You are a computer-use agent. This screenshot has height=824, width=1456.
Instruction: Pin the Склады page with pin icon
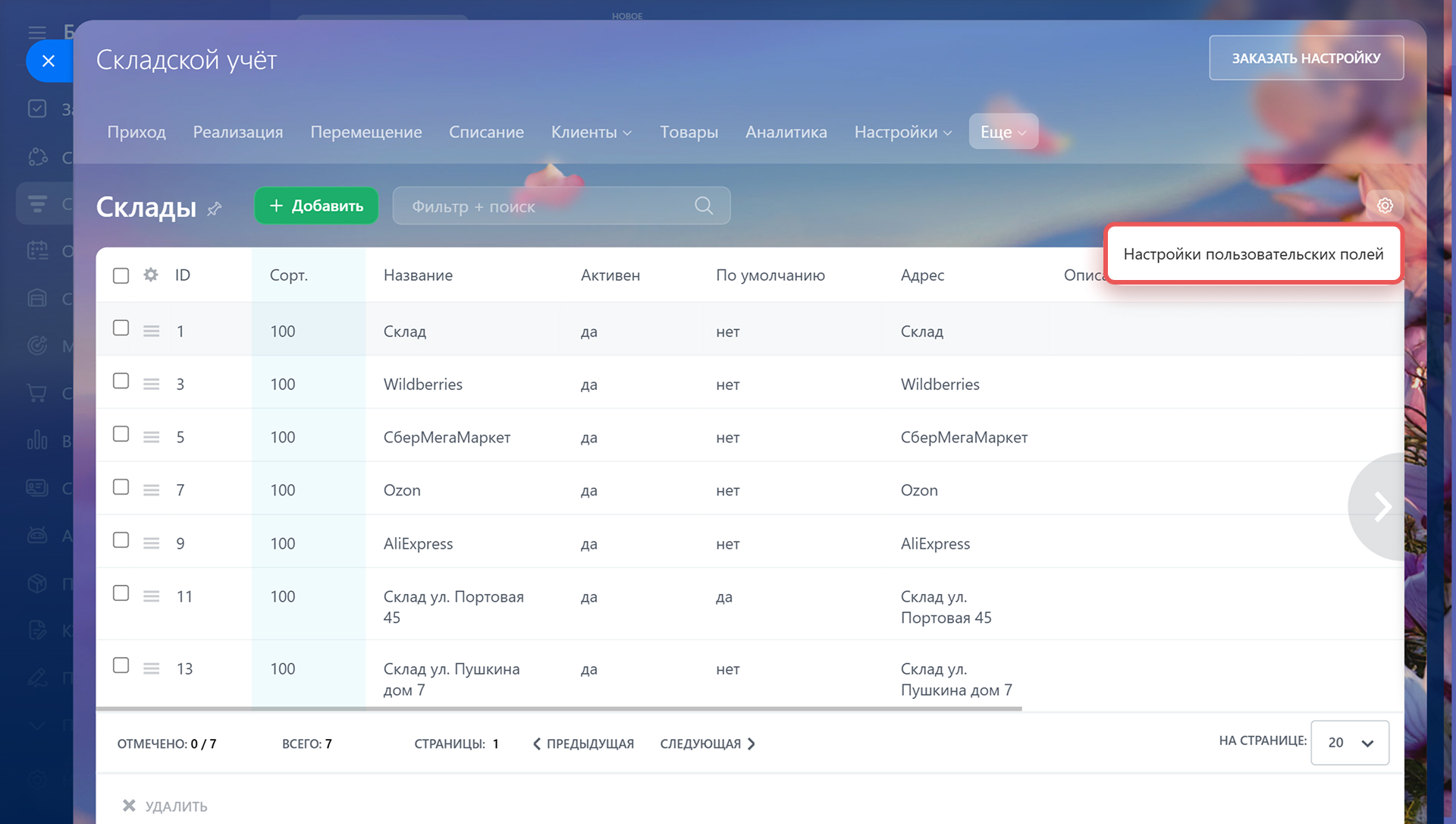[215, 208]
